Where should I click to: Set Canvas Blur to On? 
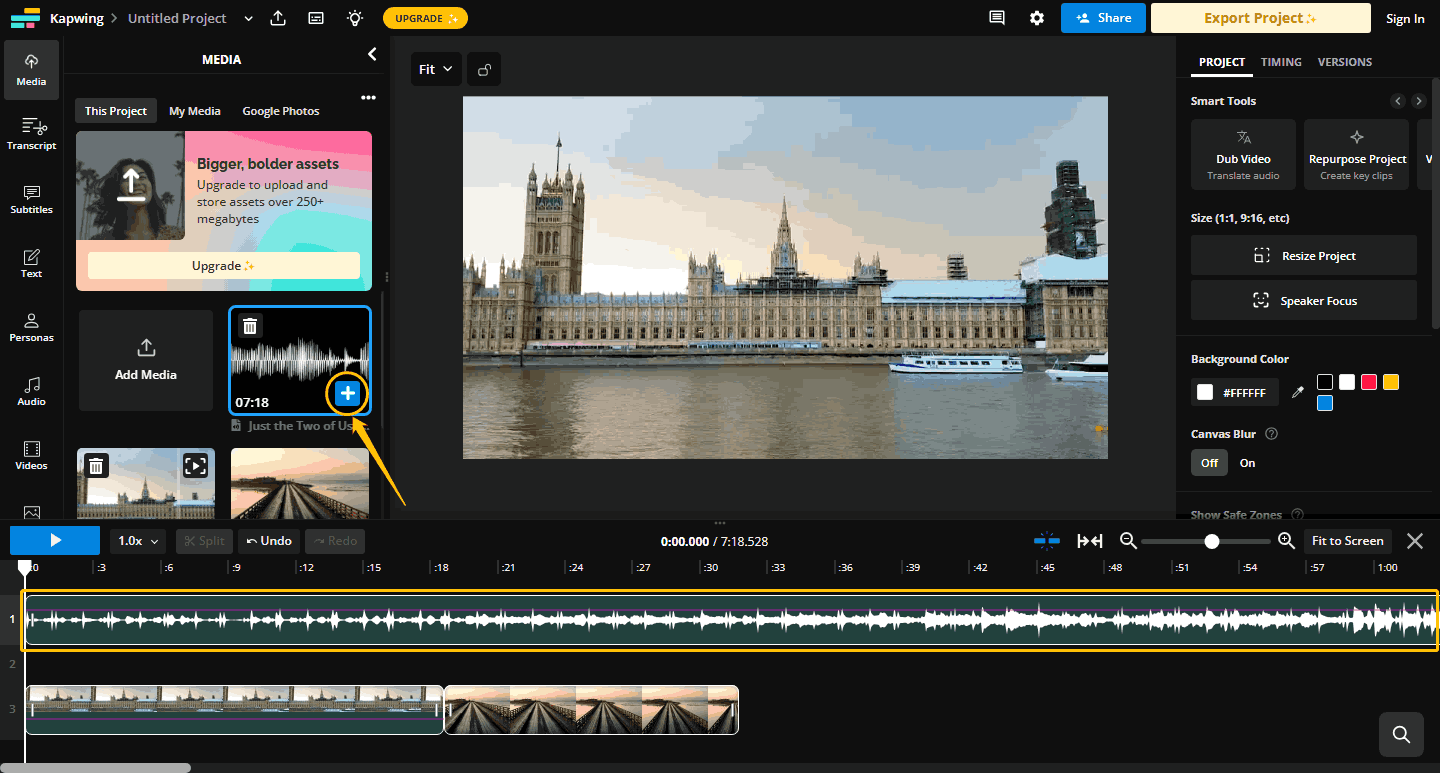coord(1247,463)
